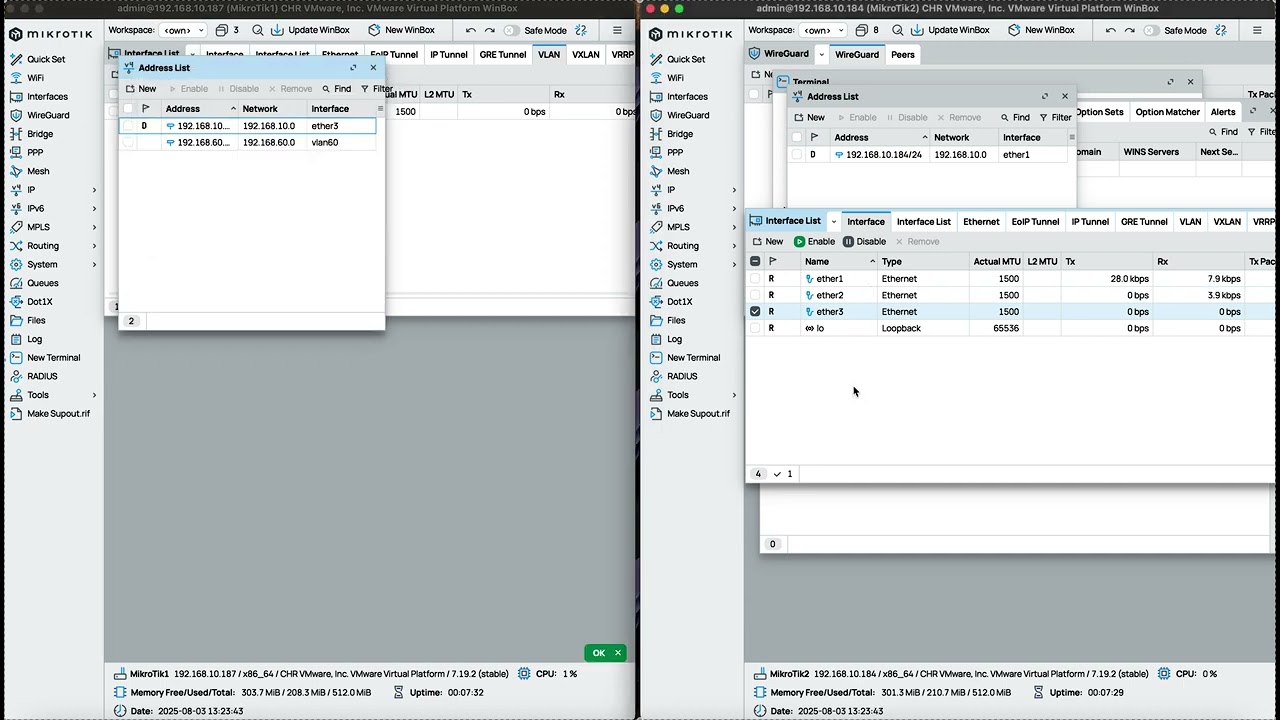Image resolution: width=1280 pixels, height=720 pixels.
Task: Open WireGuard in the left WinBox sidebar
Action: coord(48,115)
